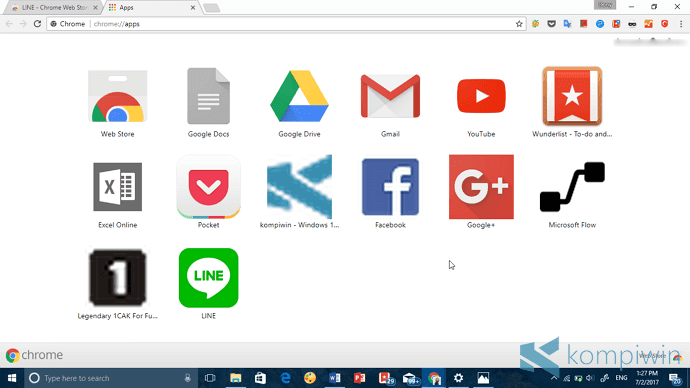
Task: Open the YouTube app
Action: pos(481,96)
